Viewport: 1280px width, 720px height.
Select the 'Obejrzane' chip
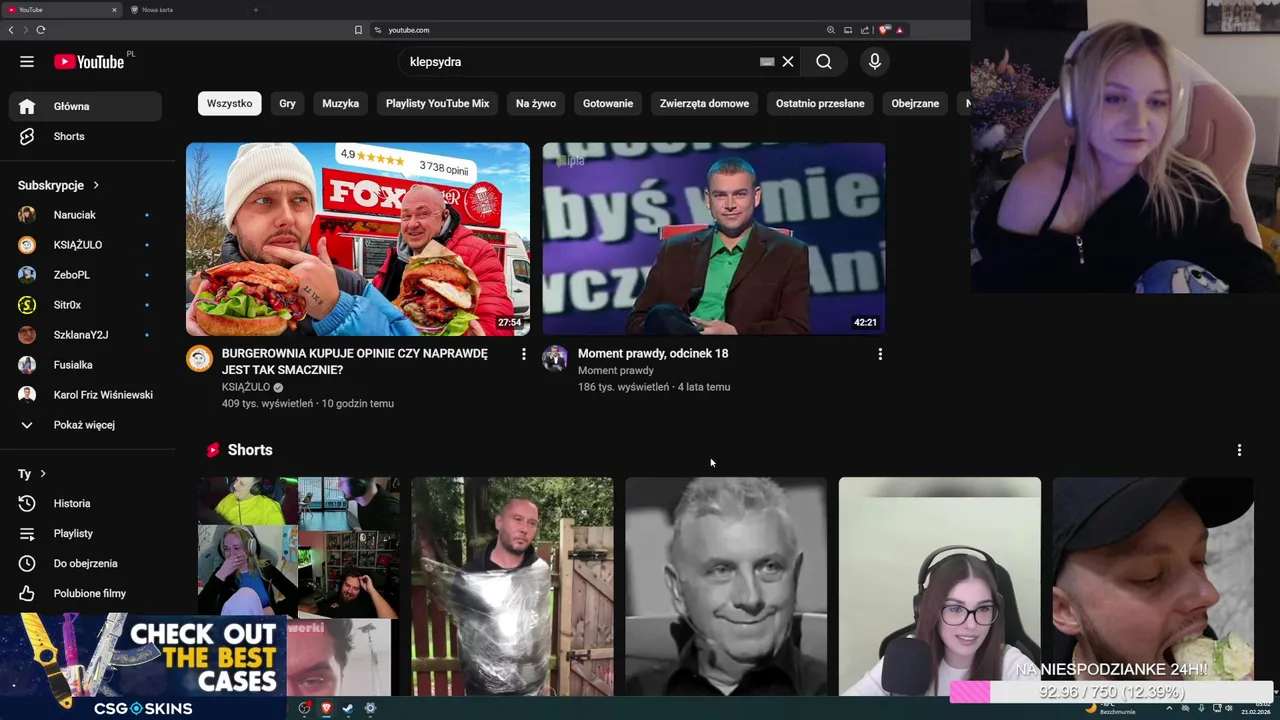pos(915,103)
